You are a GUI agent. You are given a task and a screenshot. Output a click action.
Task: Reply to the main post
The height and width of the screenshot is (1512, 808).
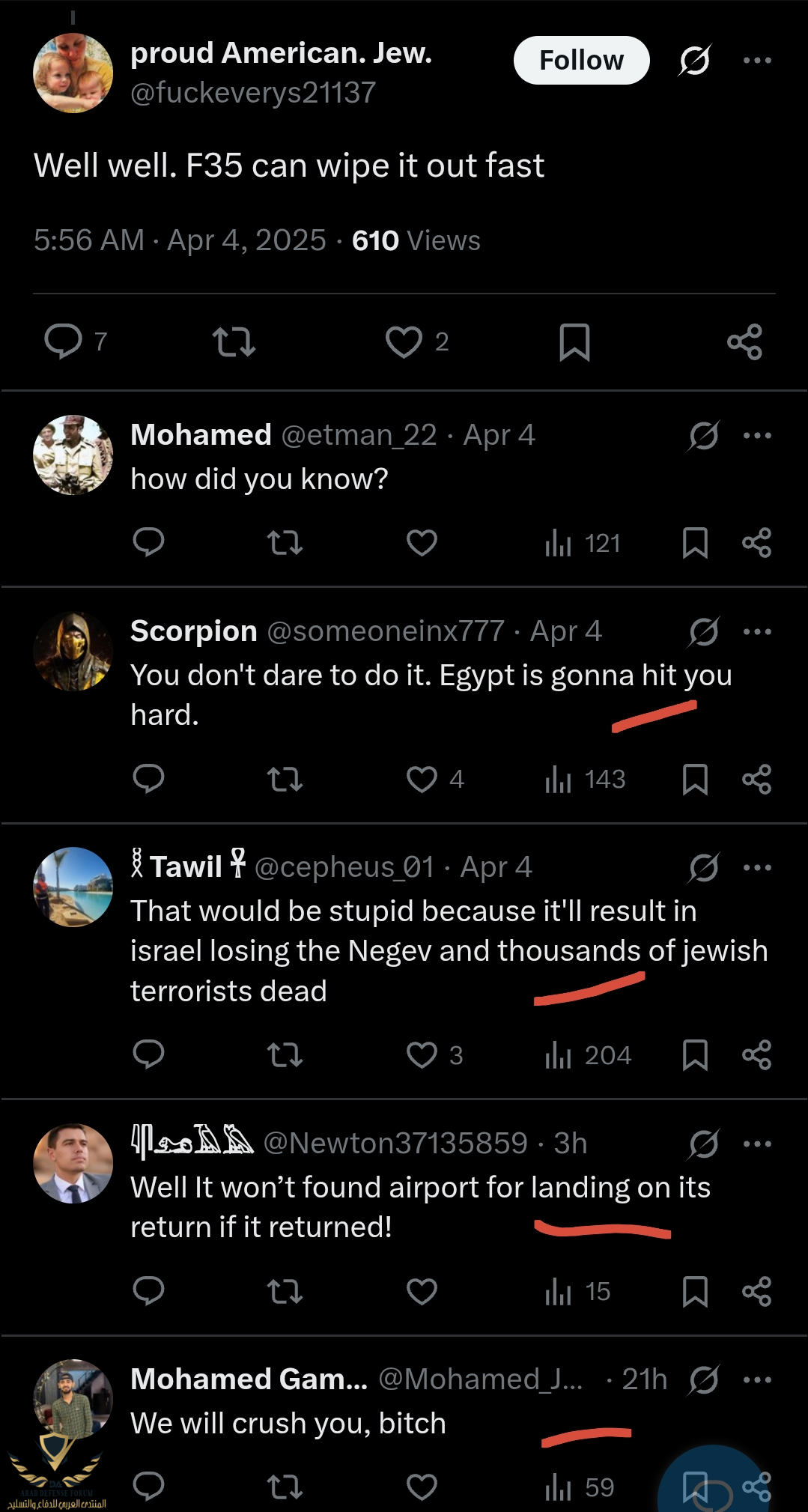coord(64,341)
